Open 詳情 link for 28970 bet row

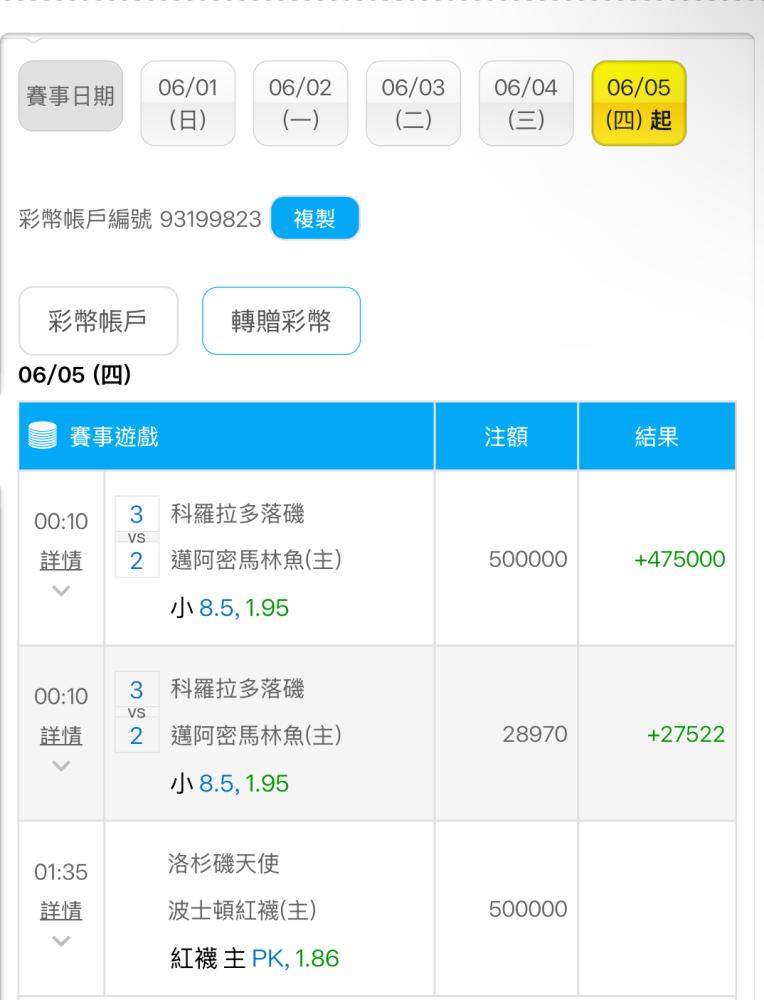pos(61,735)
